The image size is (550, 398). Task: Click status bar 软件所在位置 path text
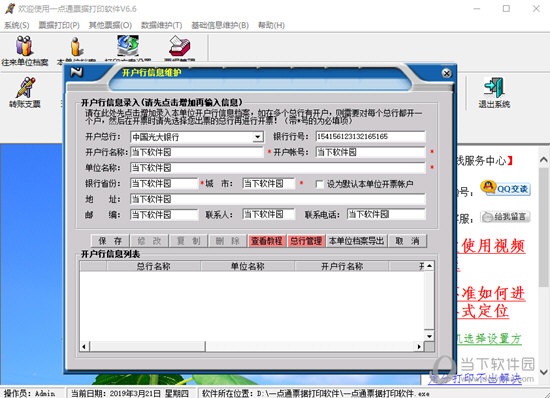click(316, 393)
